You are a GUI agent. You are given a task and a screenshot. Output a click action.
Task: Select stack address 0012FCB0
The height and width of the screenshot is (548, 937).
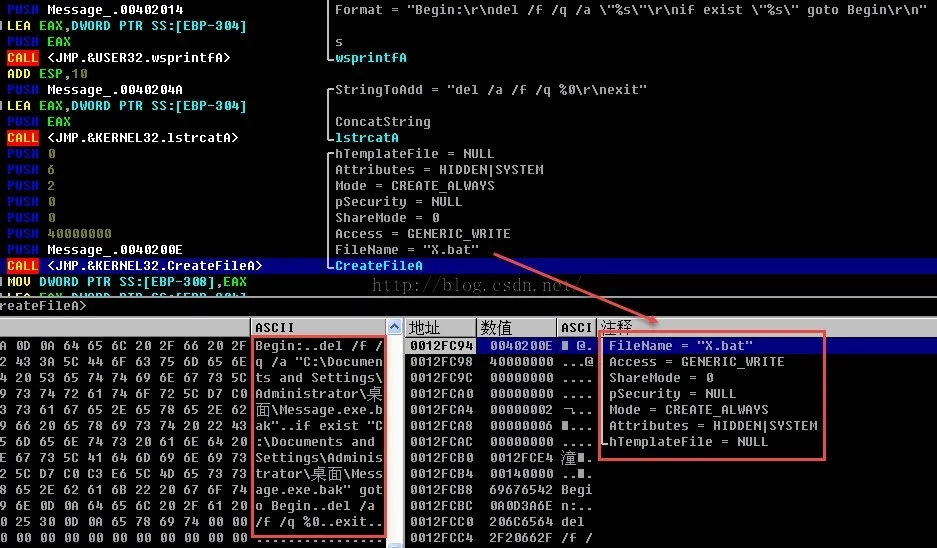441,458
